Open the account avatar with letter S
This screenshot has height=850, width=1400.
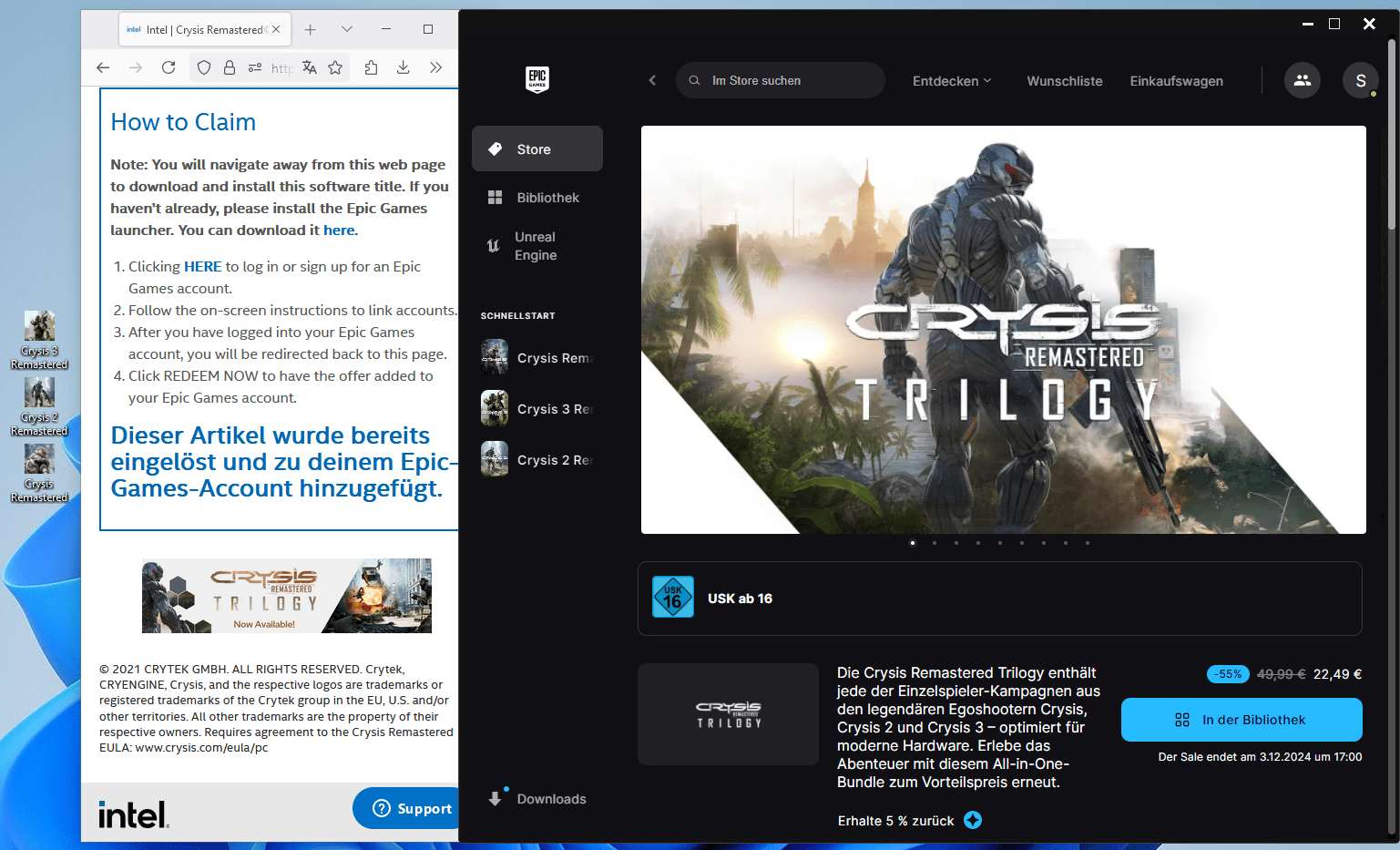coord(1361,80)
